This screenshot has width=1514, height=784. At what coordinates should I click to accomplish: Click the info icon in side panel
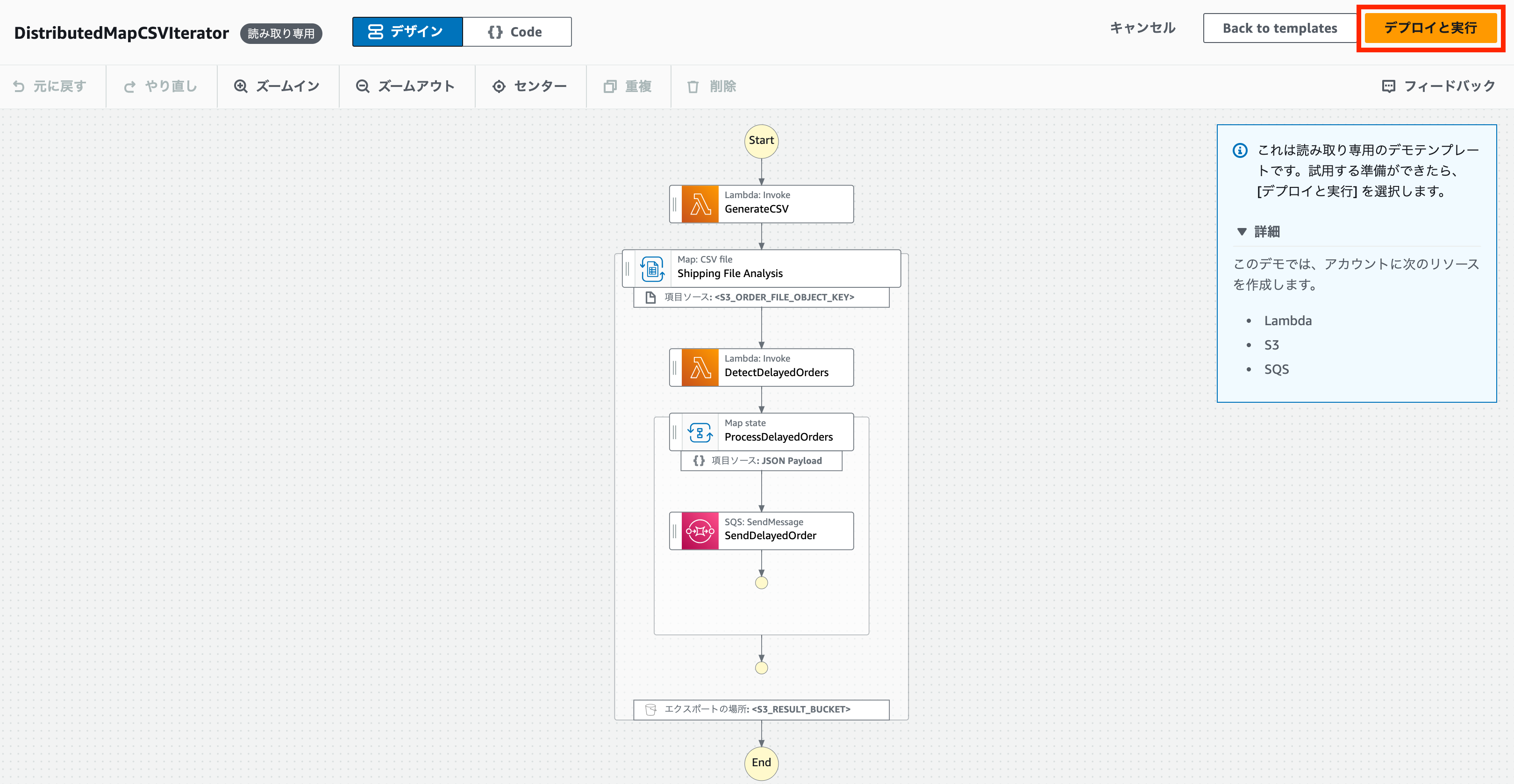pos(1240,150)
